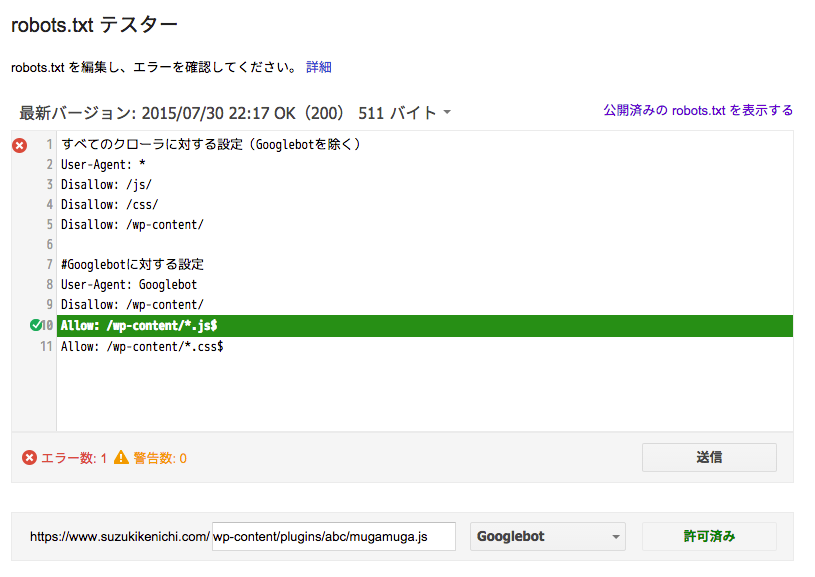Click the https://www.suzukikenichi.com/ URL prefix

click(x=120, y=536)
